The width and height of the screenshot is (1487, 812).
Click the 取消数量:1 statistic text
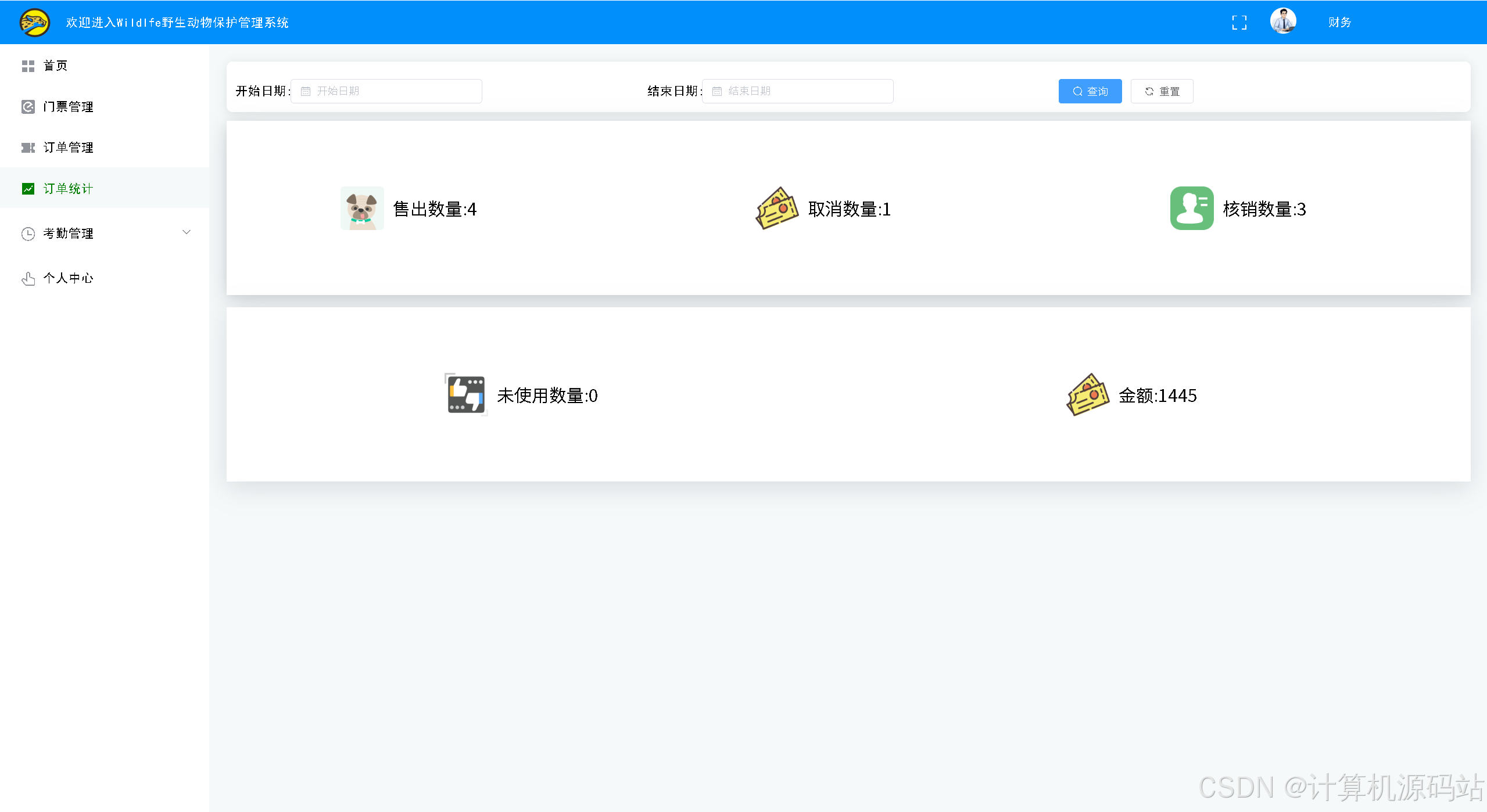coord(850,209)
